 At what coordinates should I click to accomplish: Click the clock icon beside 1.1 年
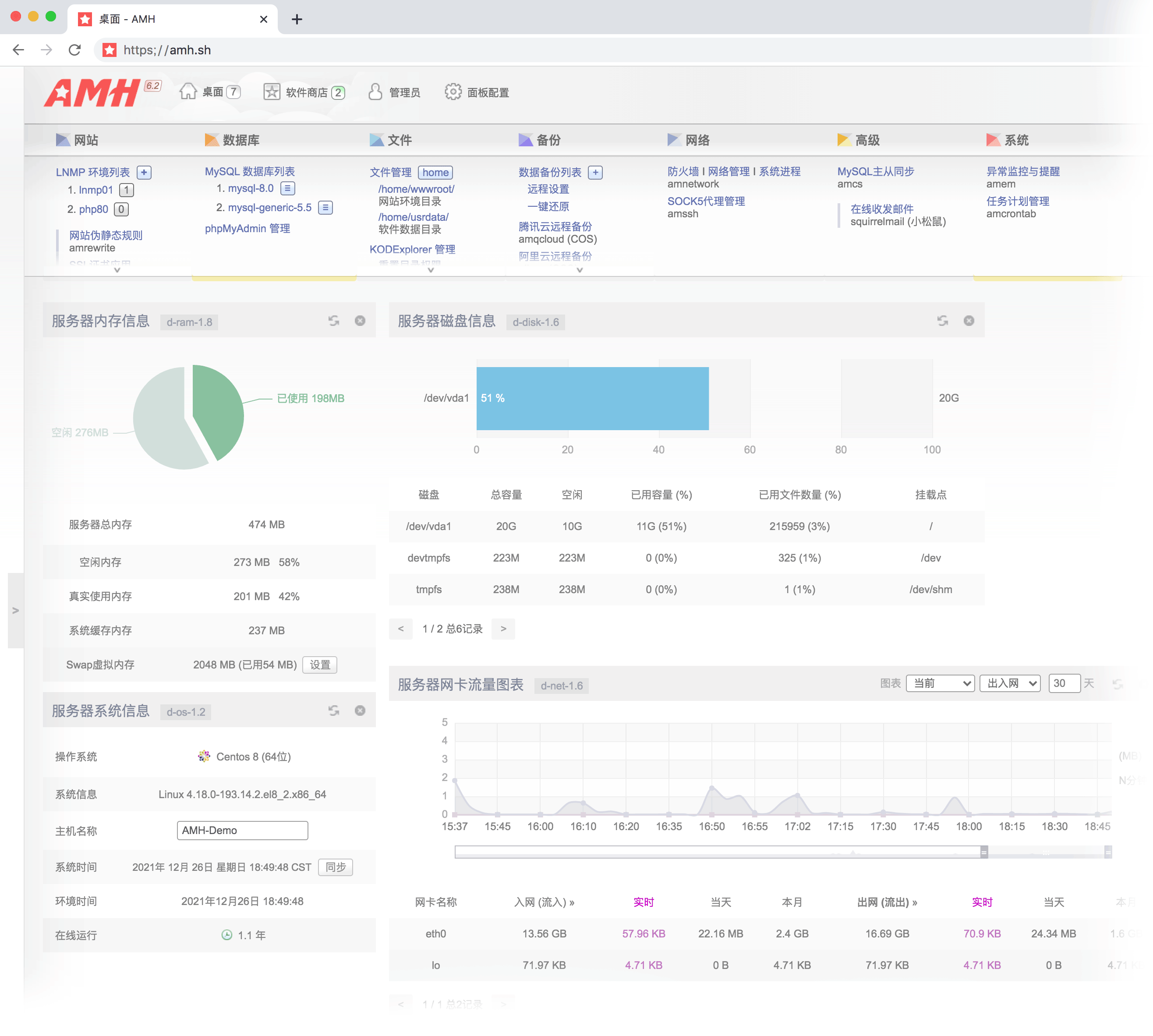227,936
